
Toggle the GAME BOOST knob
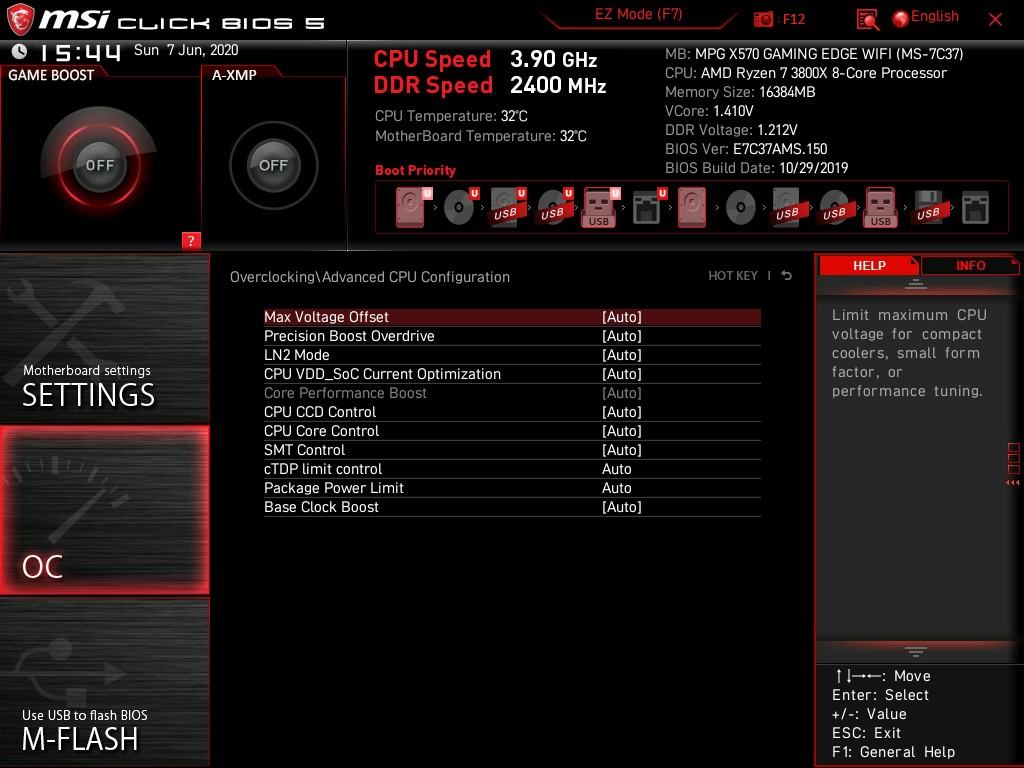point(99,165)
